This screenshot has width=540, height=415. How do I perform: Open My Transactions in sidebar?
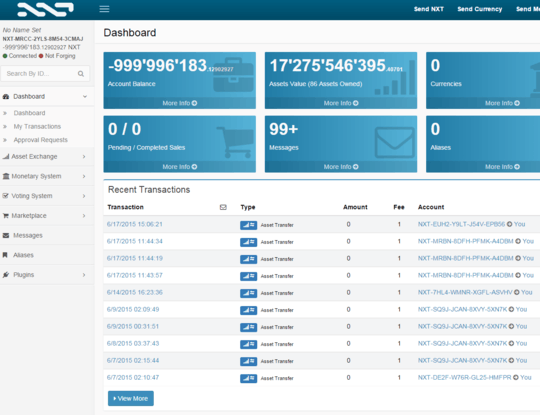37,126
